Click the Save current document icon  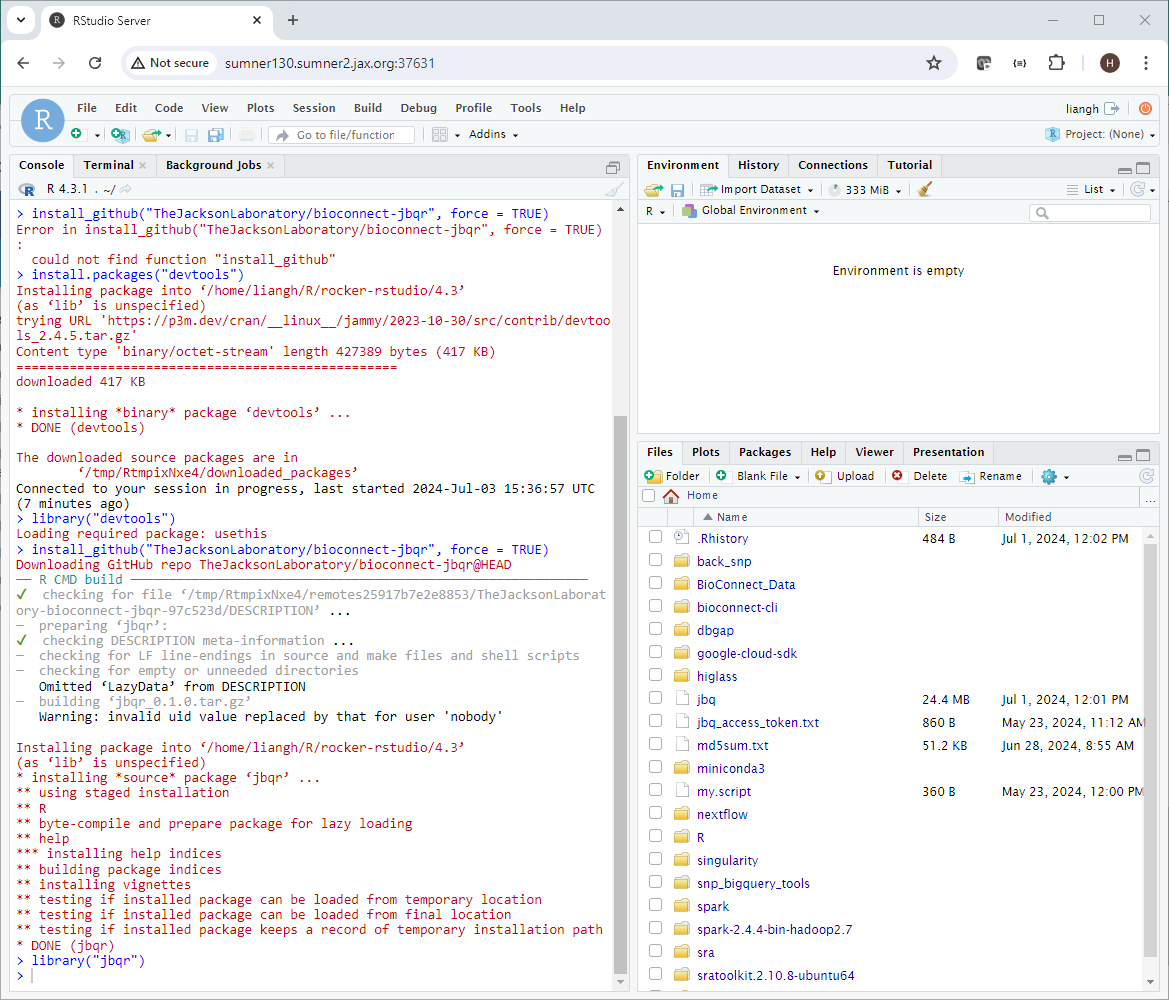tap(190, 134)
